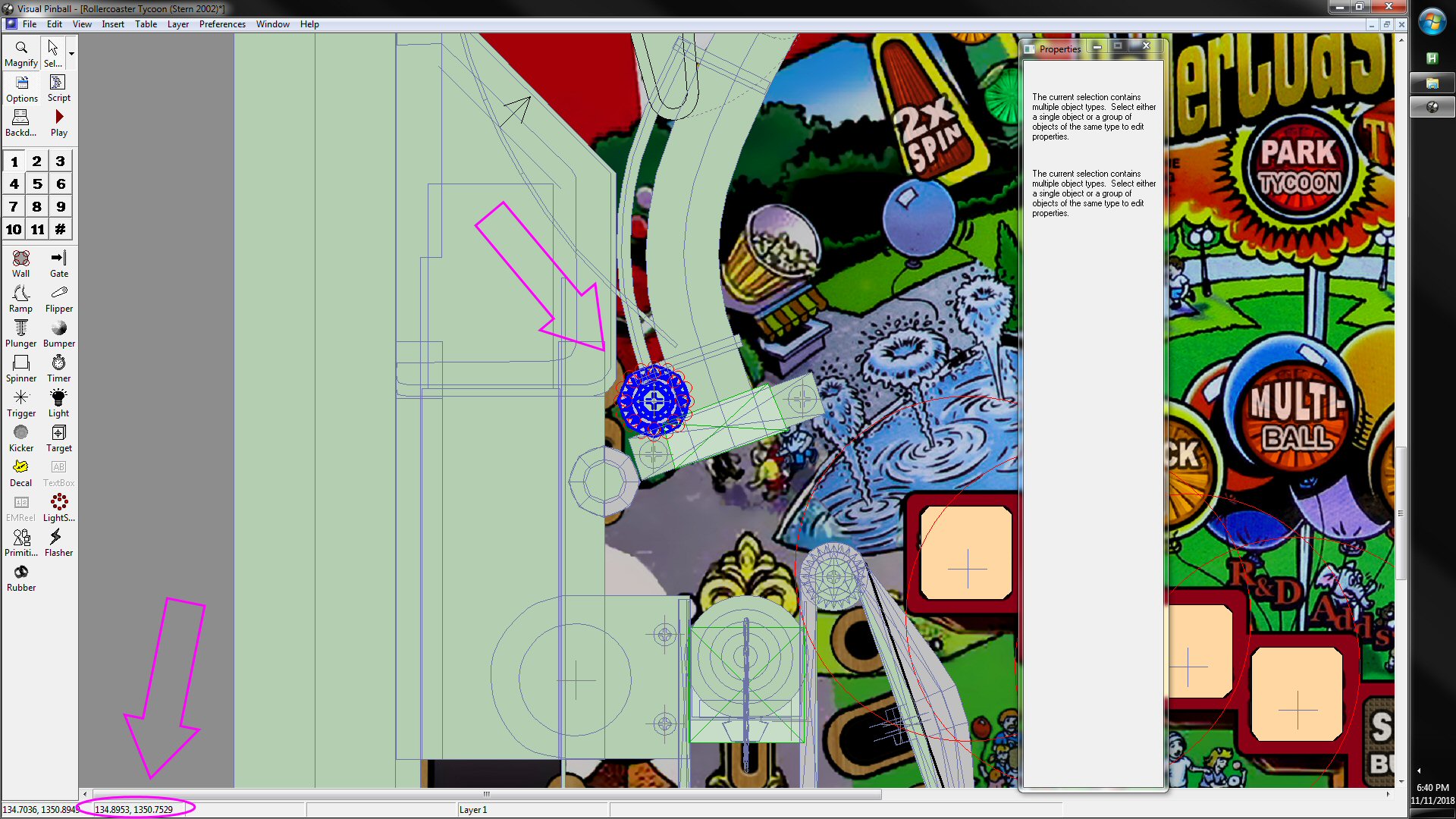The image size is (1456, 819).
Task: Toggle all layers with # button
Action: pos(61,230)
